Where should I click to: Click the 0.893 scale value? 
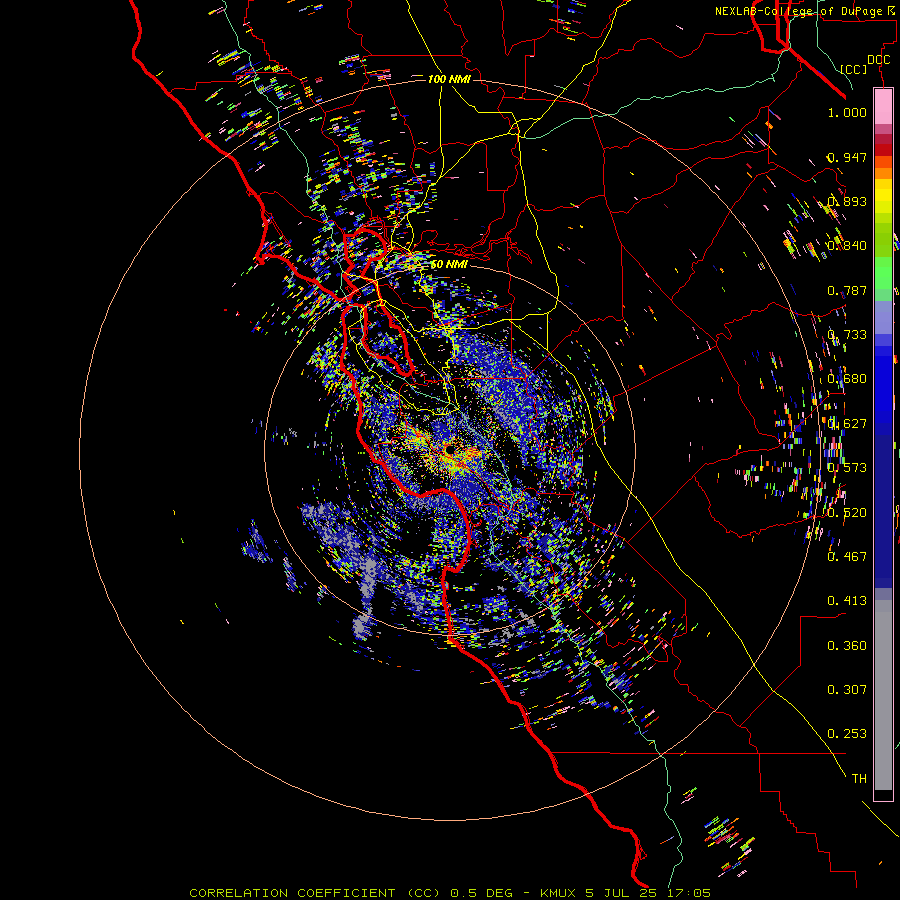click(x=847, y=201)
